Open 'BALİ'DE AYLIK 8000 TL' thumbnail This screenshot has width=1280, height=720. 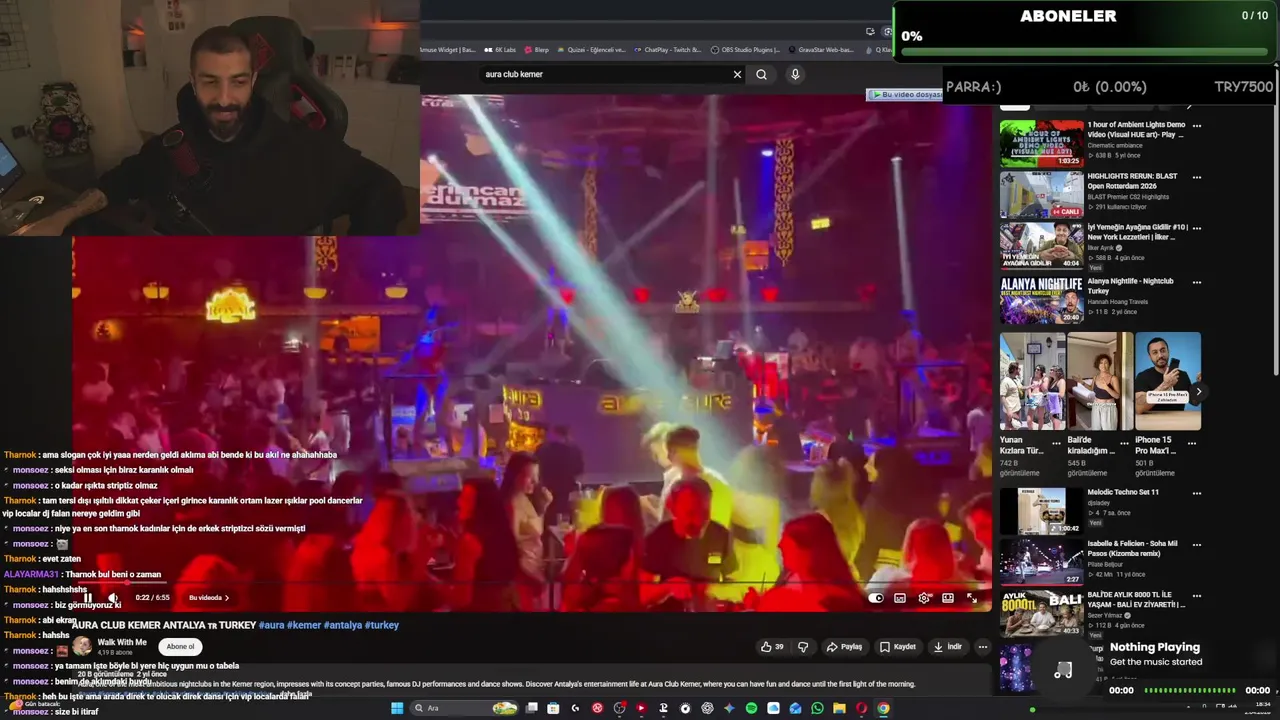pyautogui.click(x=1041, y=613)
